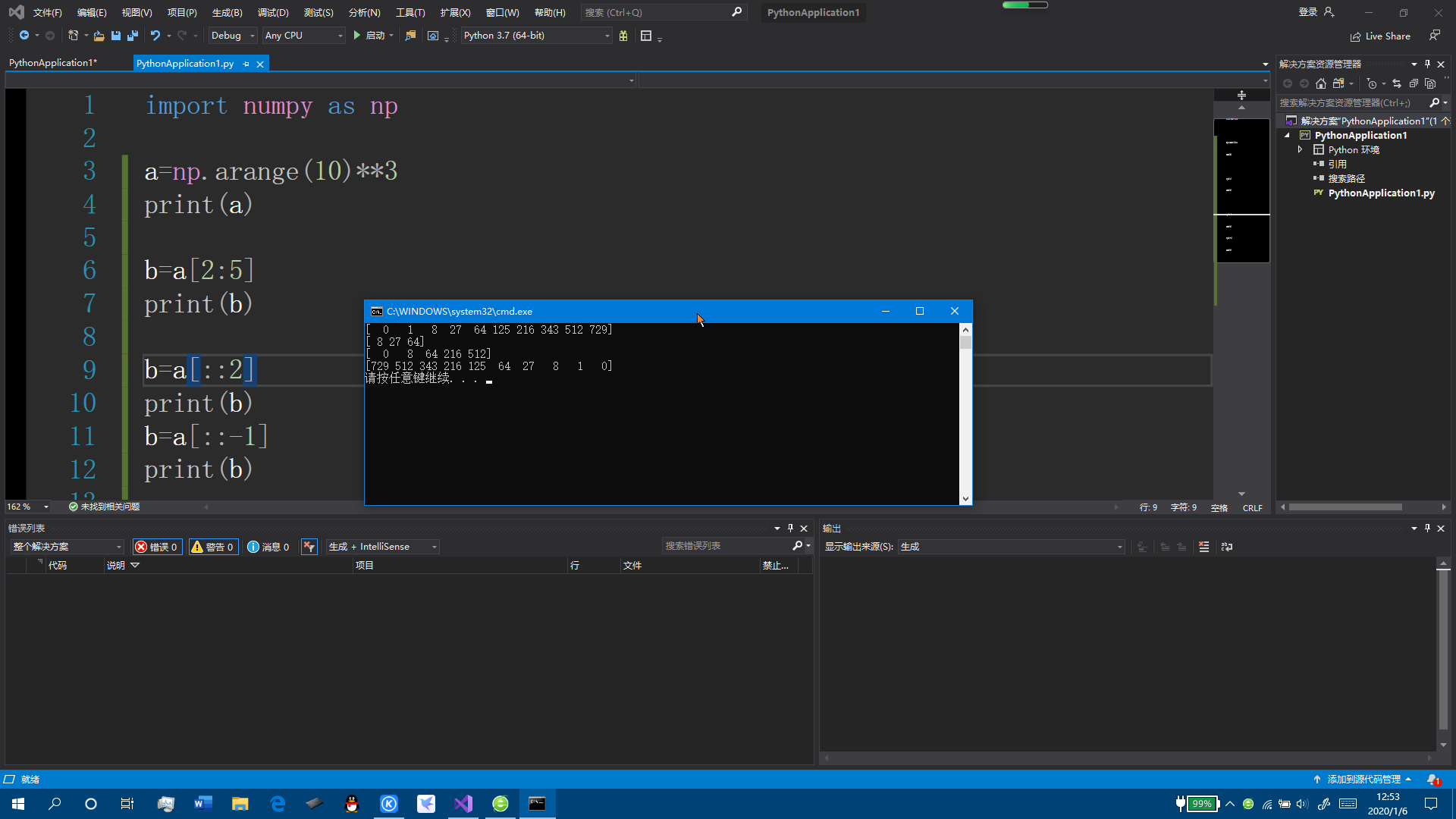
Task: Select PythonApplication1.py in Solution Explorer
Action: (1382, 193)
